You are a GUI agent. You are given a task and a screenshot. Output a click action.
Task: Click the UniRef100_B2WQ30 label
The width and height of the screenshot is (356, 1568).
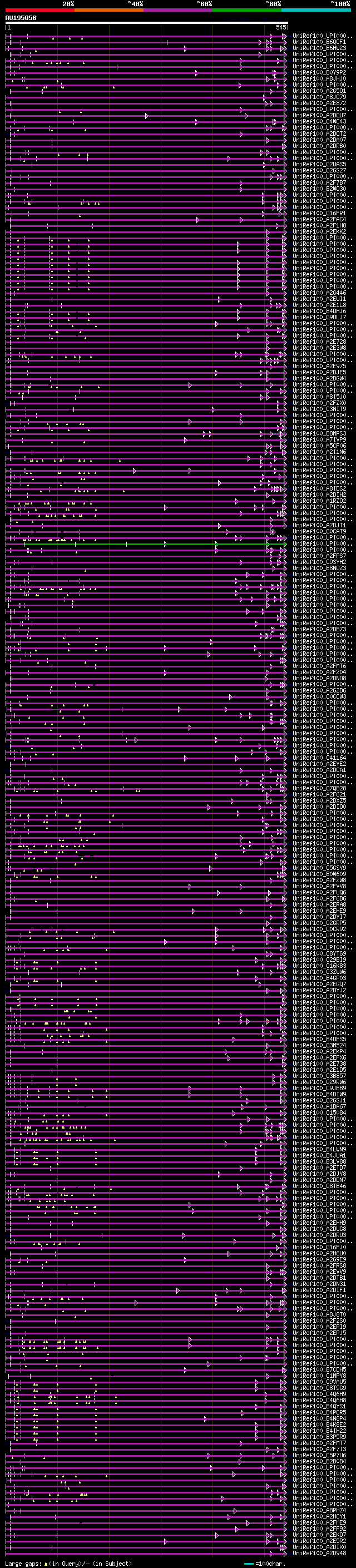point(319,189)
